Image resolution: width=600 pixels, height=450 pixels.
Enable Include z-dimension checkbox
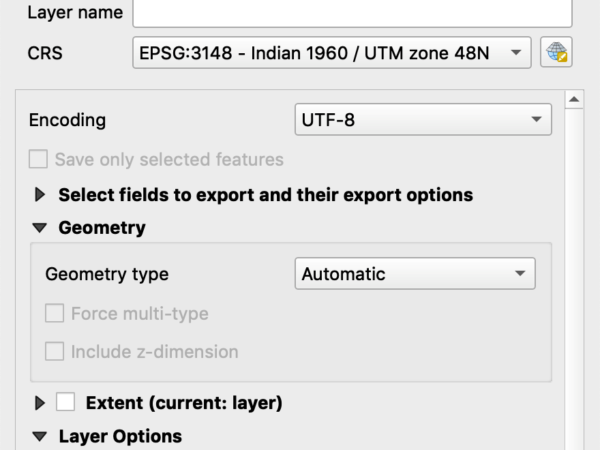(x=54, y=351)
